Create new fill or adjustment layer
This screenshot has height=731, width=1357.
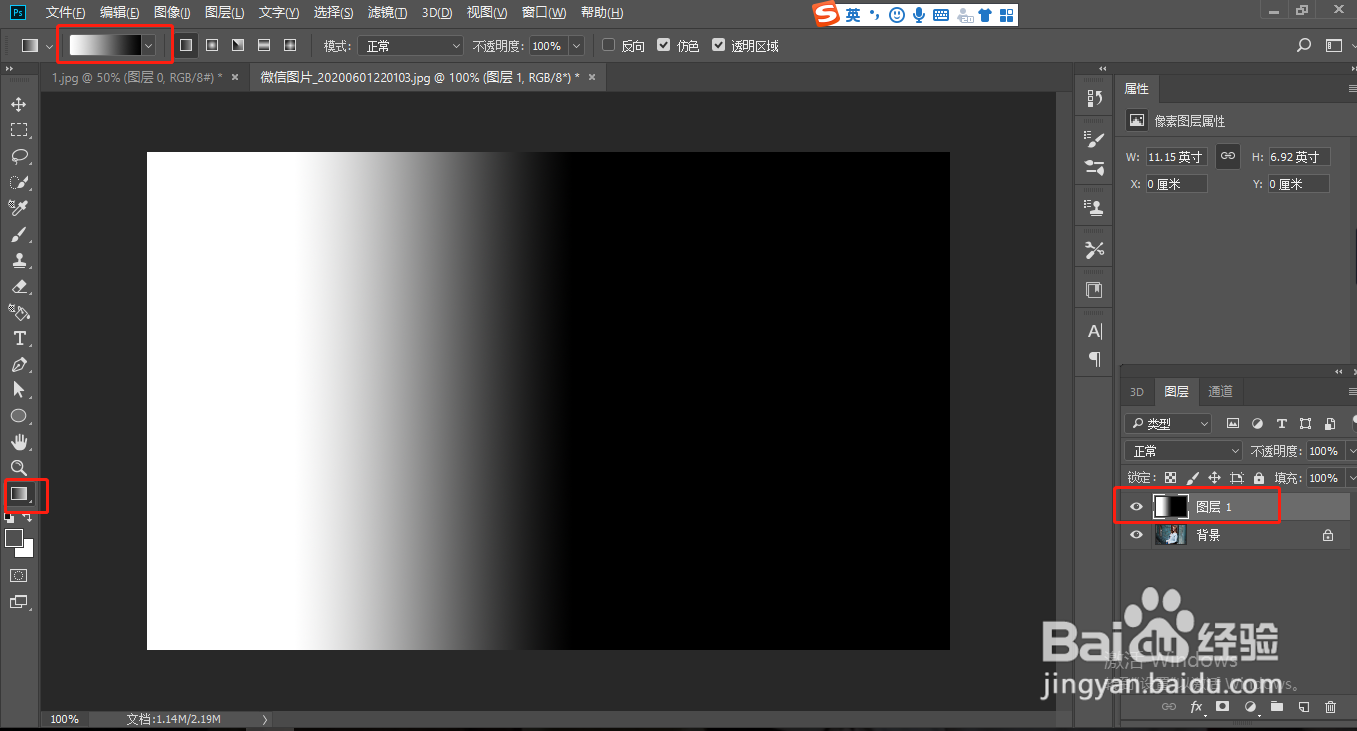(x=1250, y=707)
